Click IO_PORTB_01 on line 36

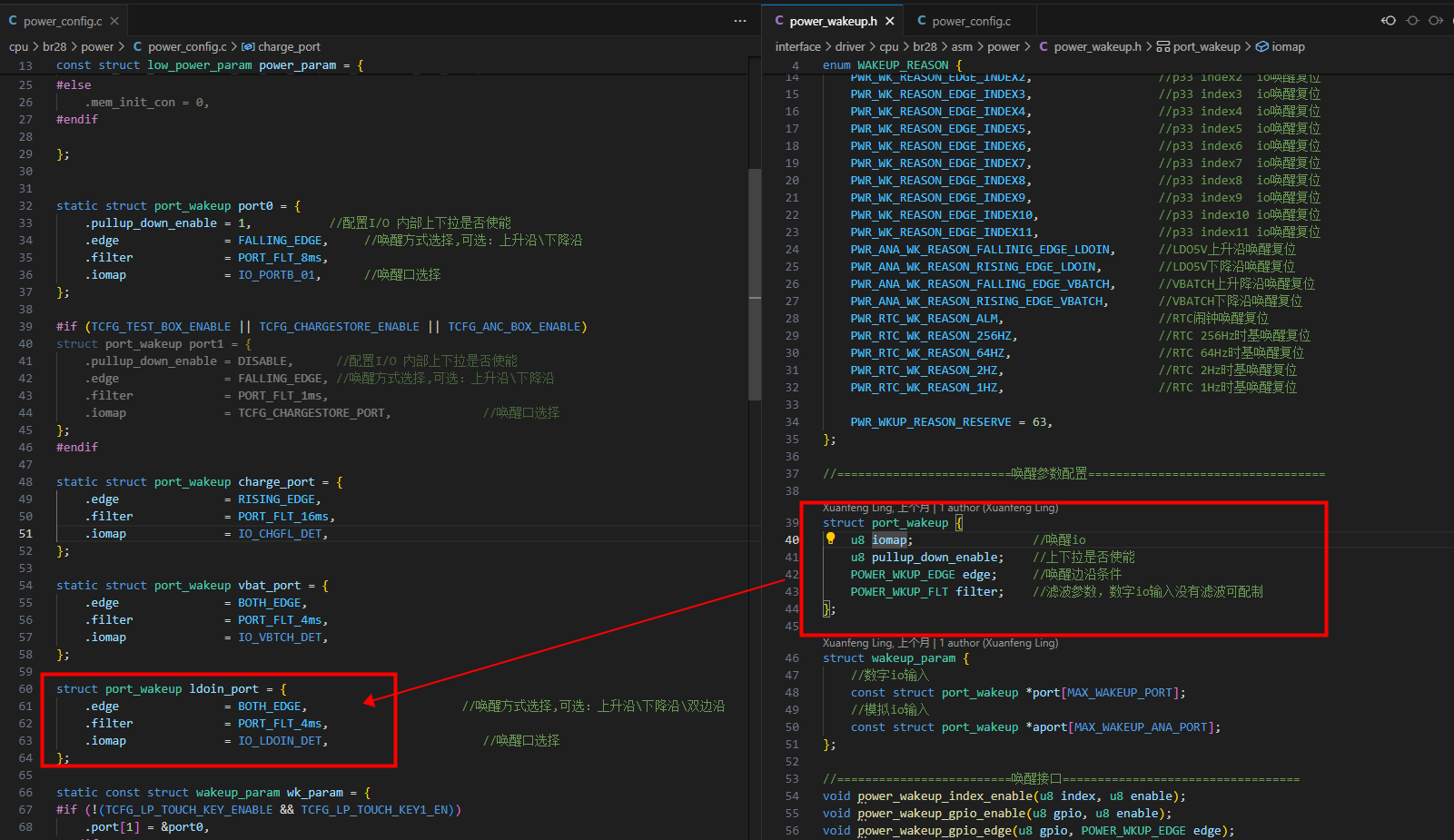276,275
